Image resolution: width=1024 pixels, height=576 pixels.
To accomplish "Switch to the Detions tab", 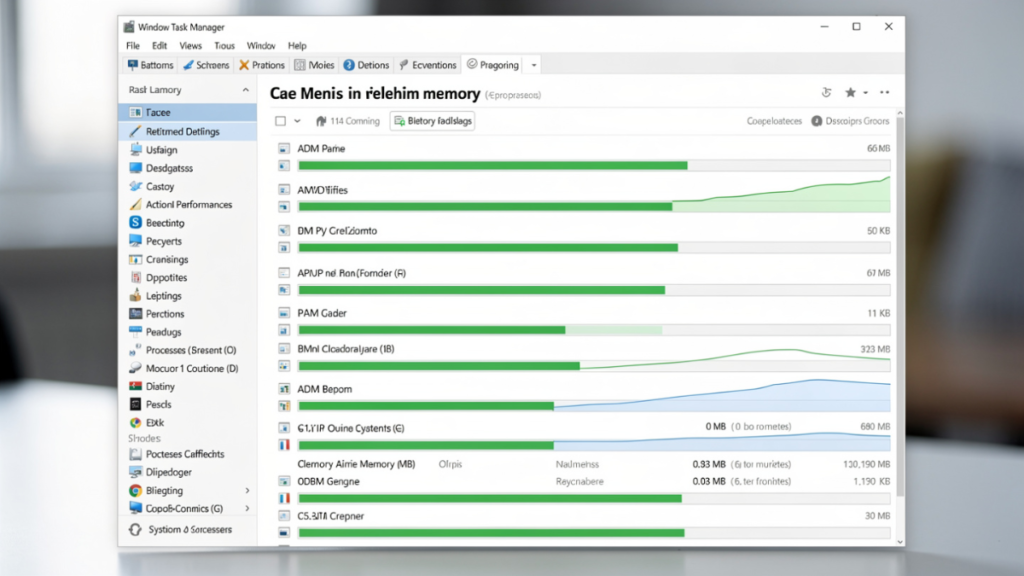I will tap(366, 65).
